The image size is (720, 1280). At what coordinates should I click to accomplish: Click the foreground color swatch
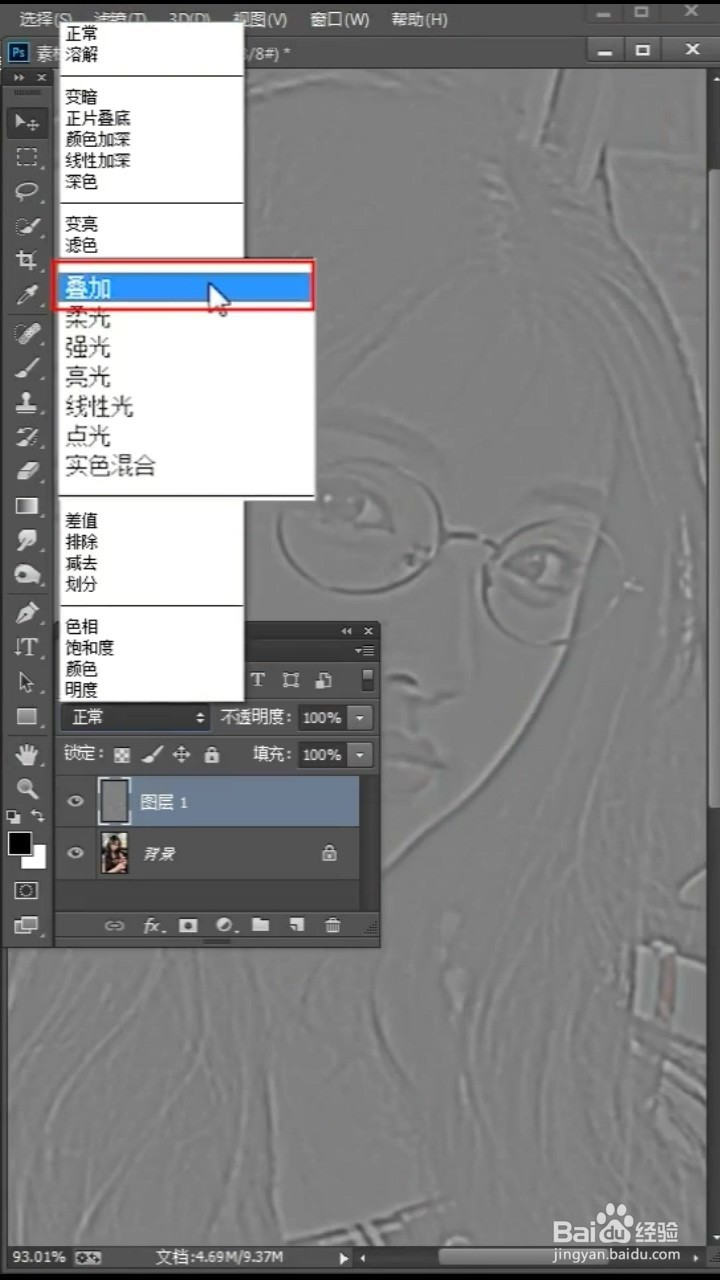(x=19, y=843)
